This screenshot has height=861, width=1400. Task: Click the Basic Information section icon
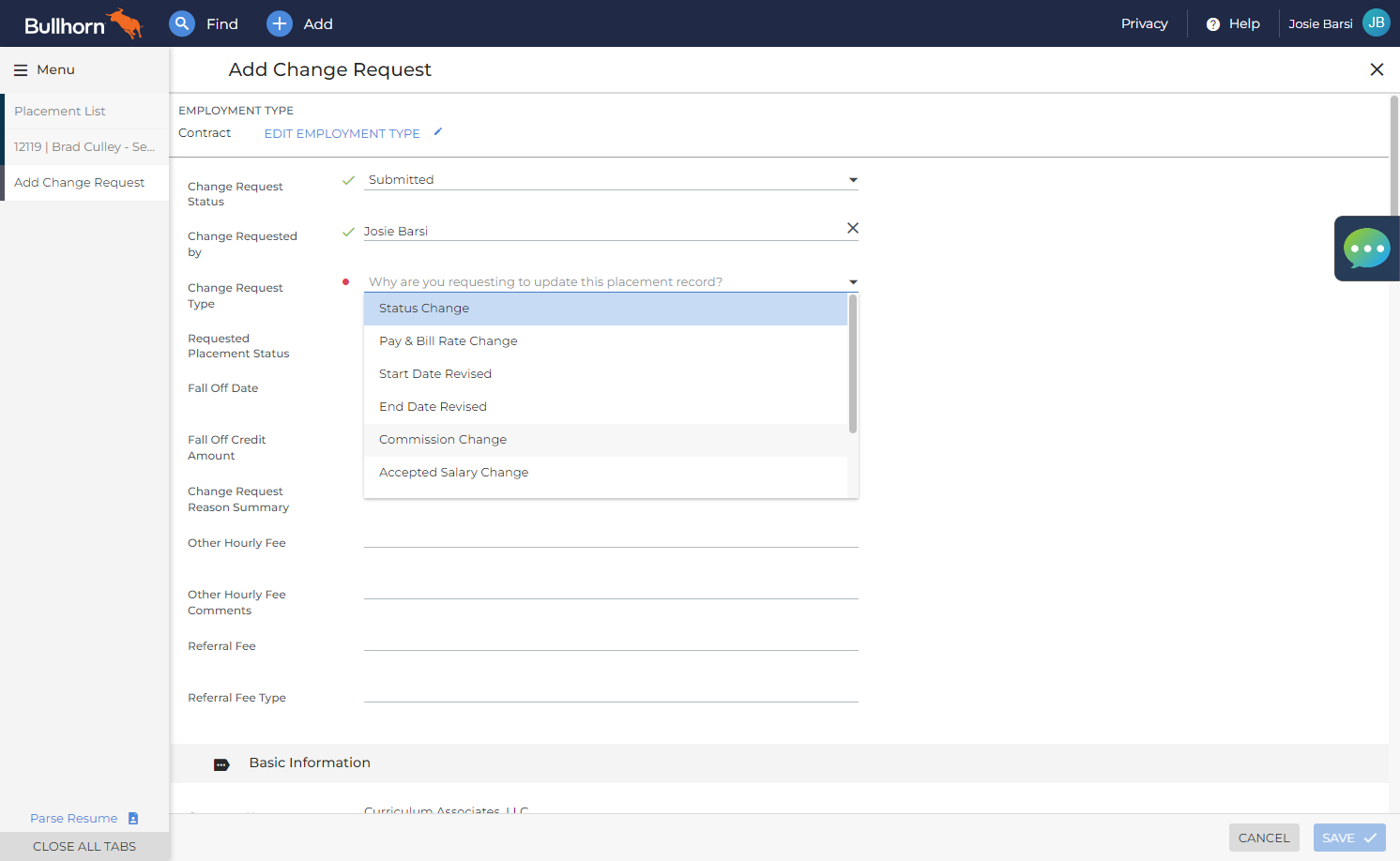[x=221, y=764]
